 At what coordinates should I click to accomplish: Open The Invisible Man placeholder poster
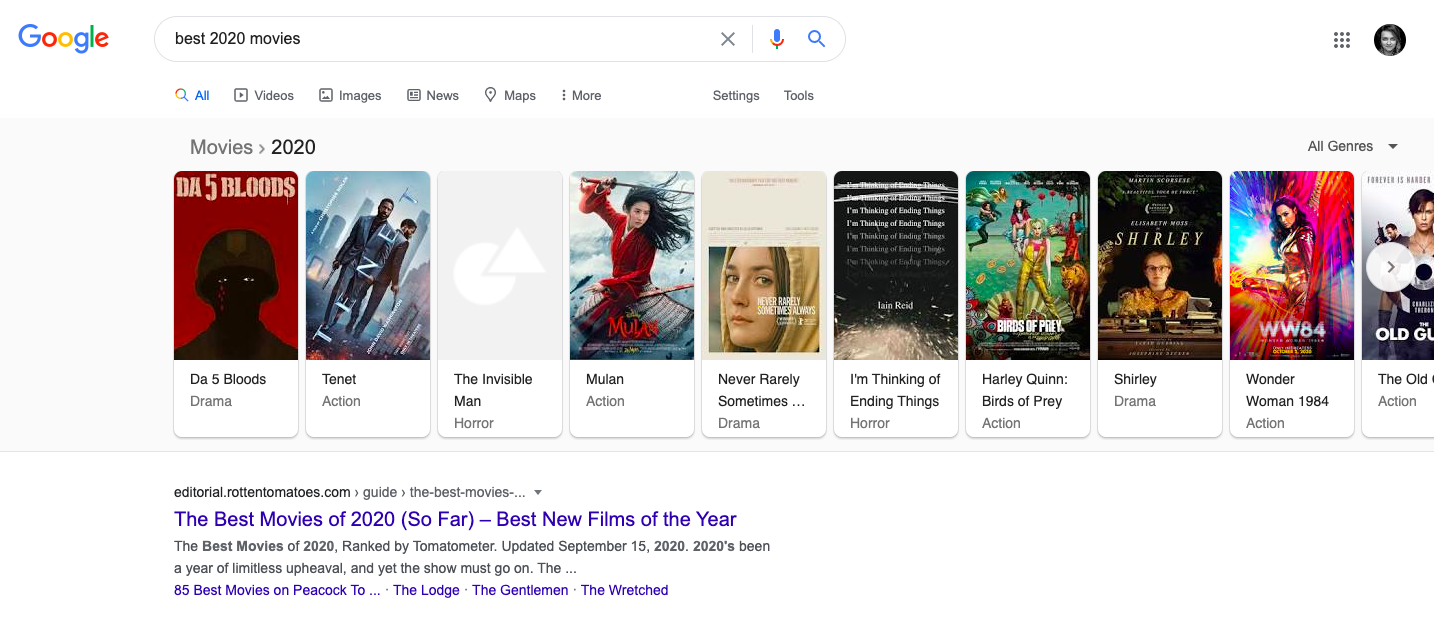click(500, 265)
